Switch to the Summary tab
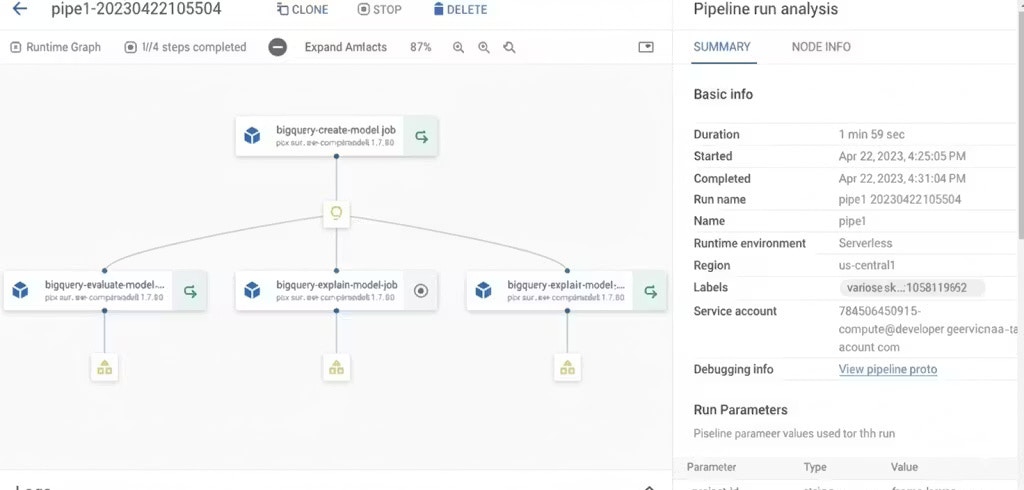Screen dimensions: 1024x490 pos(722,47)
